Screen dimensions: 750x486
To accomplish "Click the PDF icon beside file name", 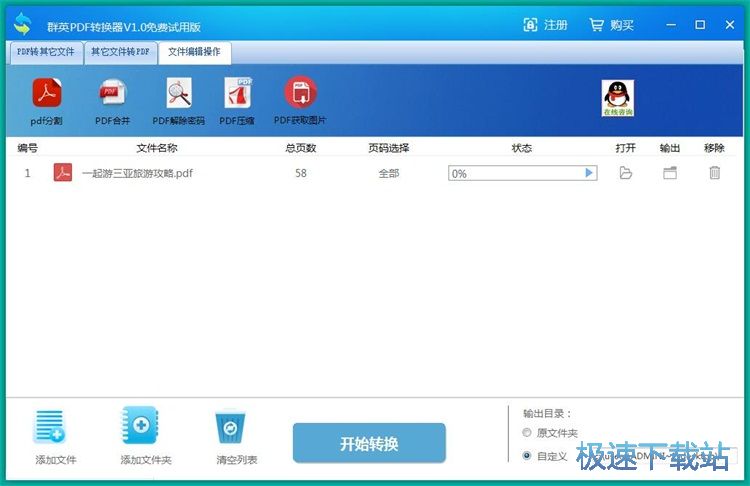I will pos(63,173).
